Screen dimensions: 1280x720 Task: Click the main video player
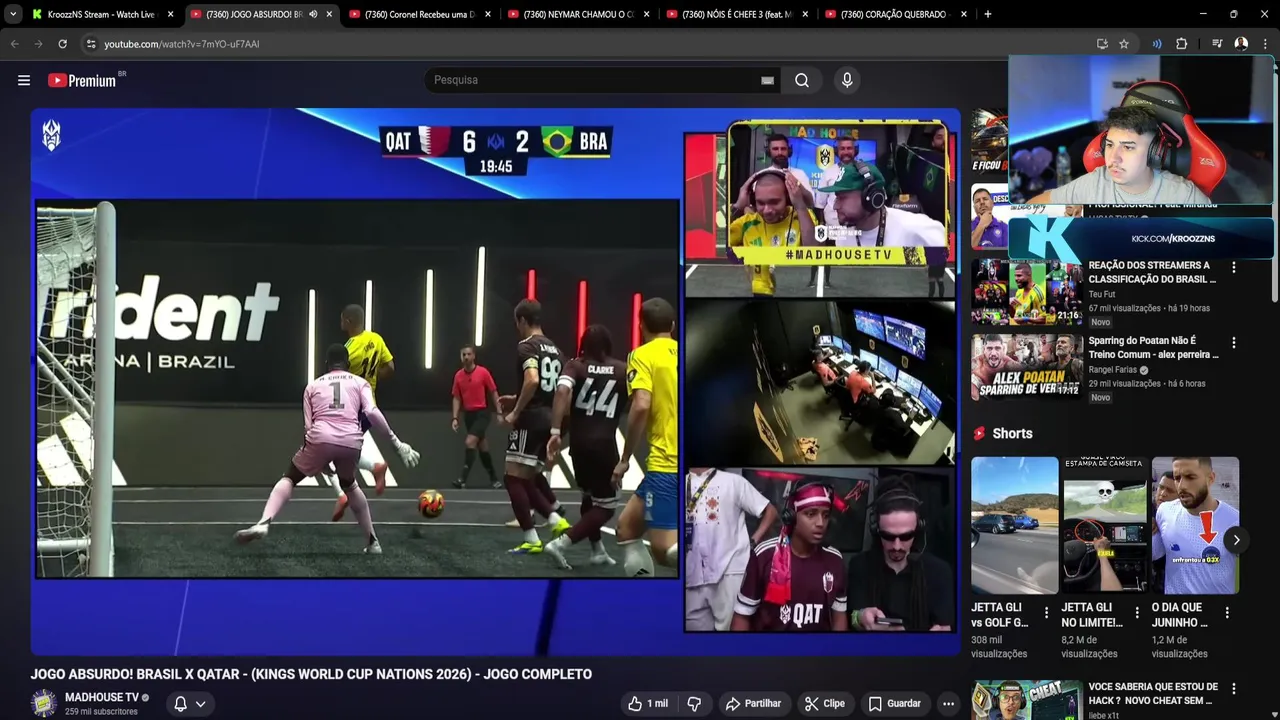point(495,381)
